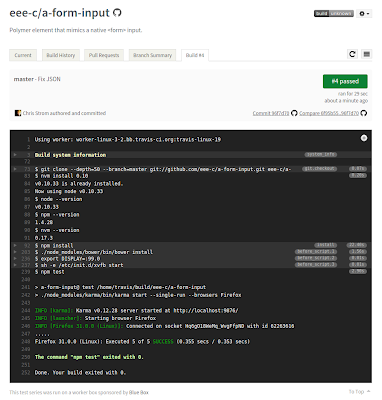The image size is (382, 400).
Task: Click 'The command npm test exited with 0' line
Action: click(x=89, y=357)
